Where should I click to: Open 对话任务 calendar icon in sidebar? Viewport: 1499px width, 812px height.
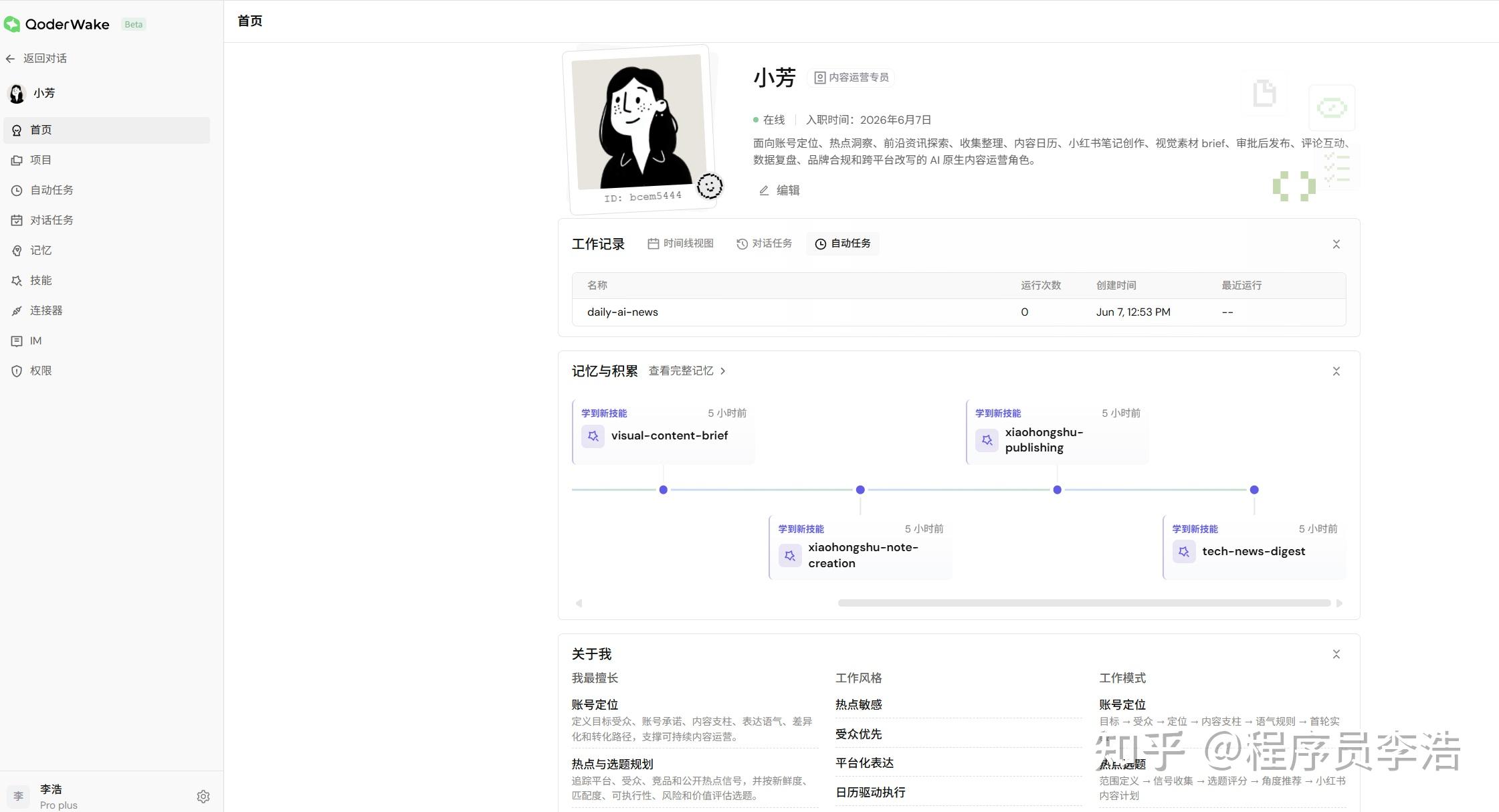[x=17, y=221]
